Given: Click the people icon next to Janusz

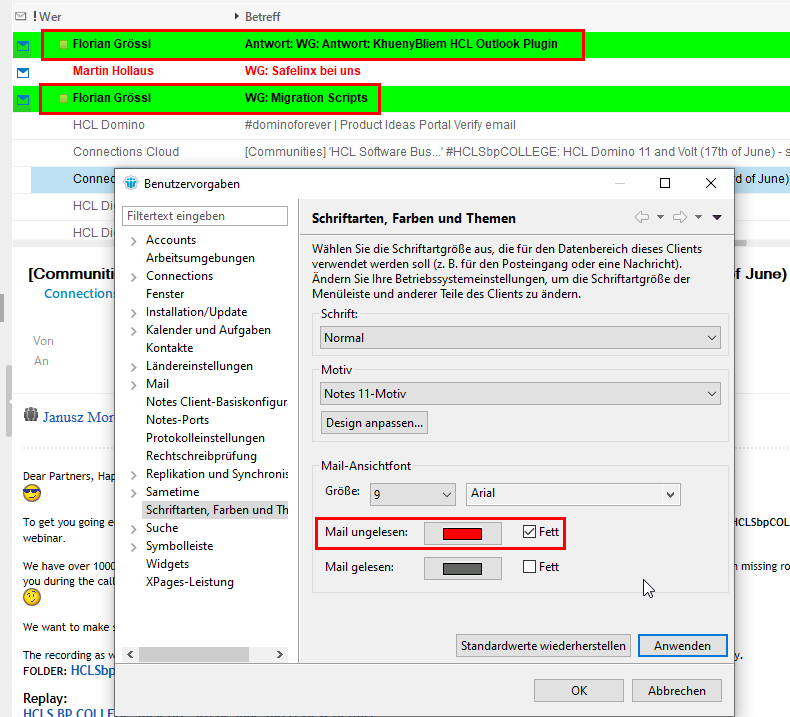Looking at the screenshot, I should [30, 415].
